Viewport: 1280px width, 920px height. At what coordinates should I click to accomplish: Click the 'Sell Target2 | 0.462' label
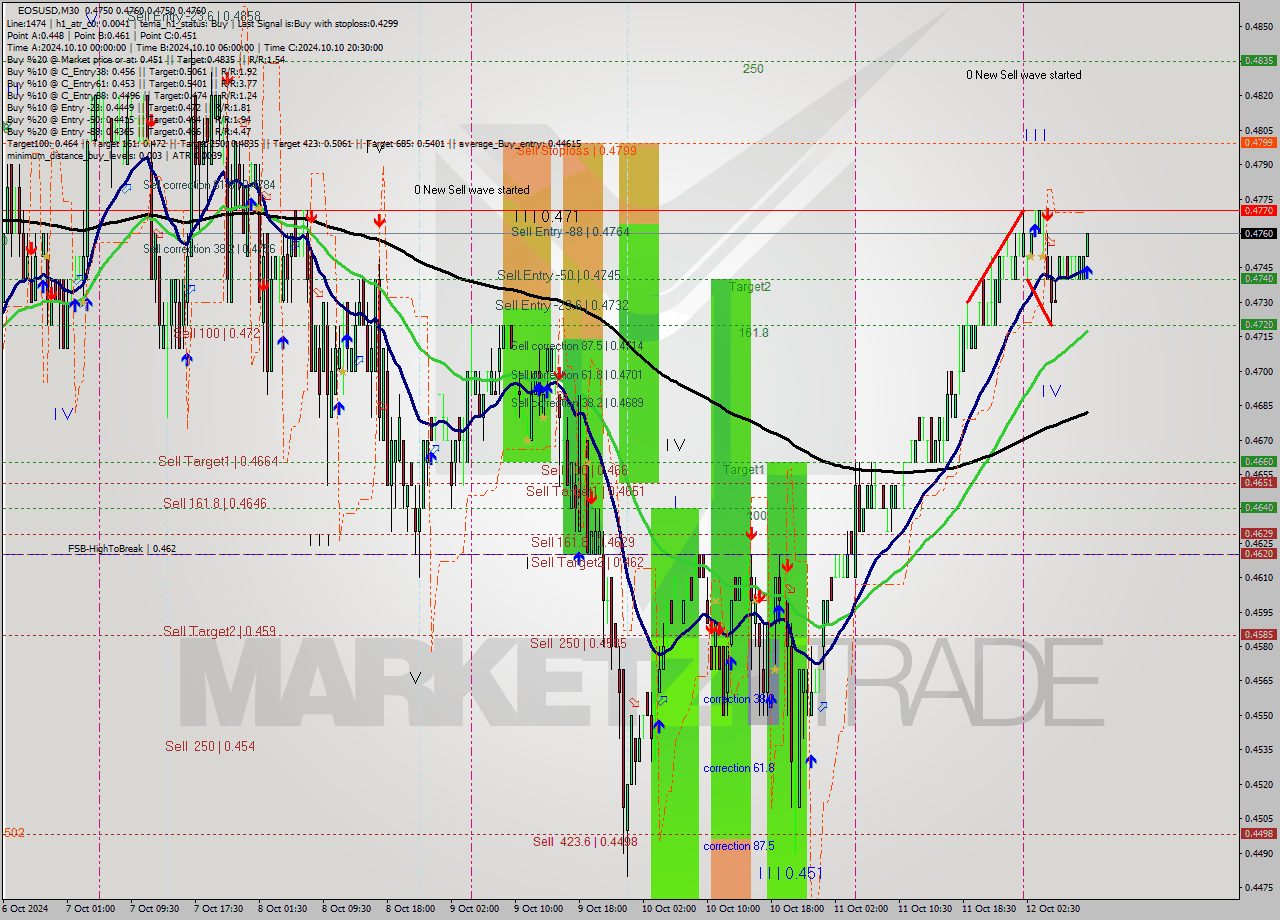point(587,562)
